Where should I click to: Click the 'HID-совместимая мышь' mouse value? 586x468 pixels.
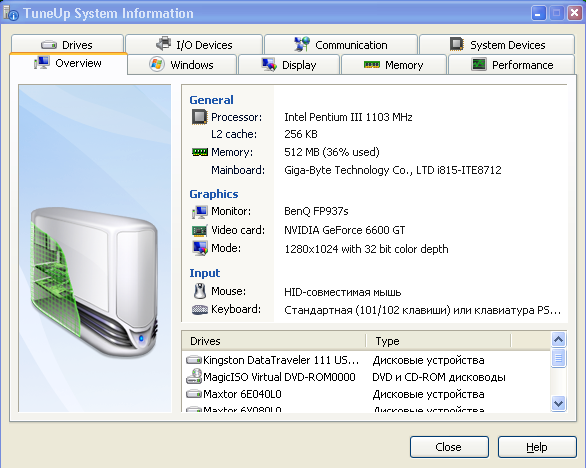click(x=342, y=292)
